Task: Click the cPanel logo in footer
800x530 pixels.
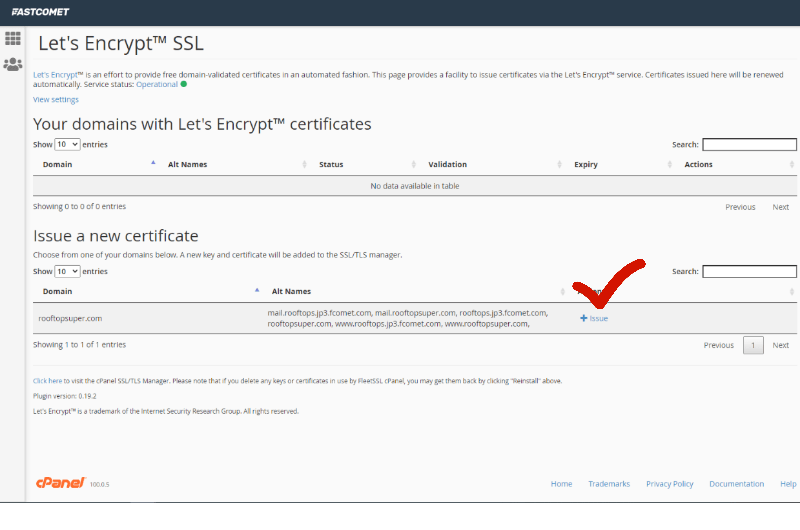Action: [x=61, y=483]
